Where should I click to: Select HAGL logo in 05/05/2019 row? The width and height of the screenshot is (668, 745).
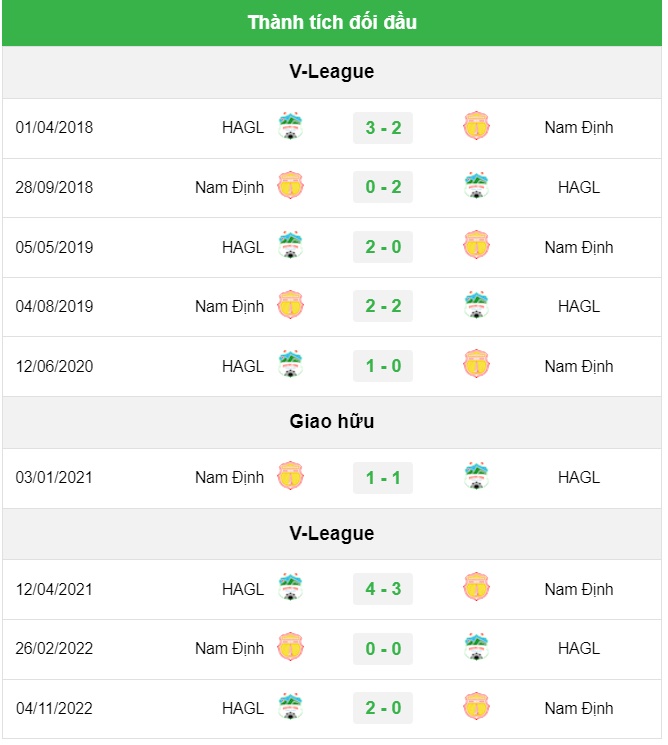(290, 246)
